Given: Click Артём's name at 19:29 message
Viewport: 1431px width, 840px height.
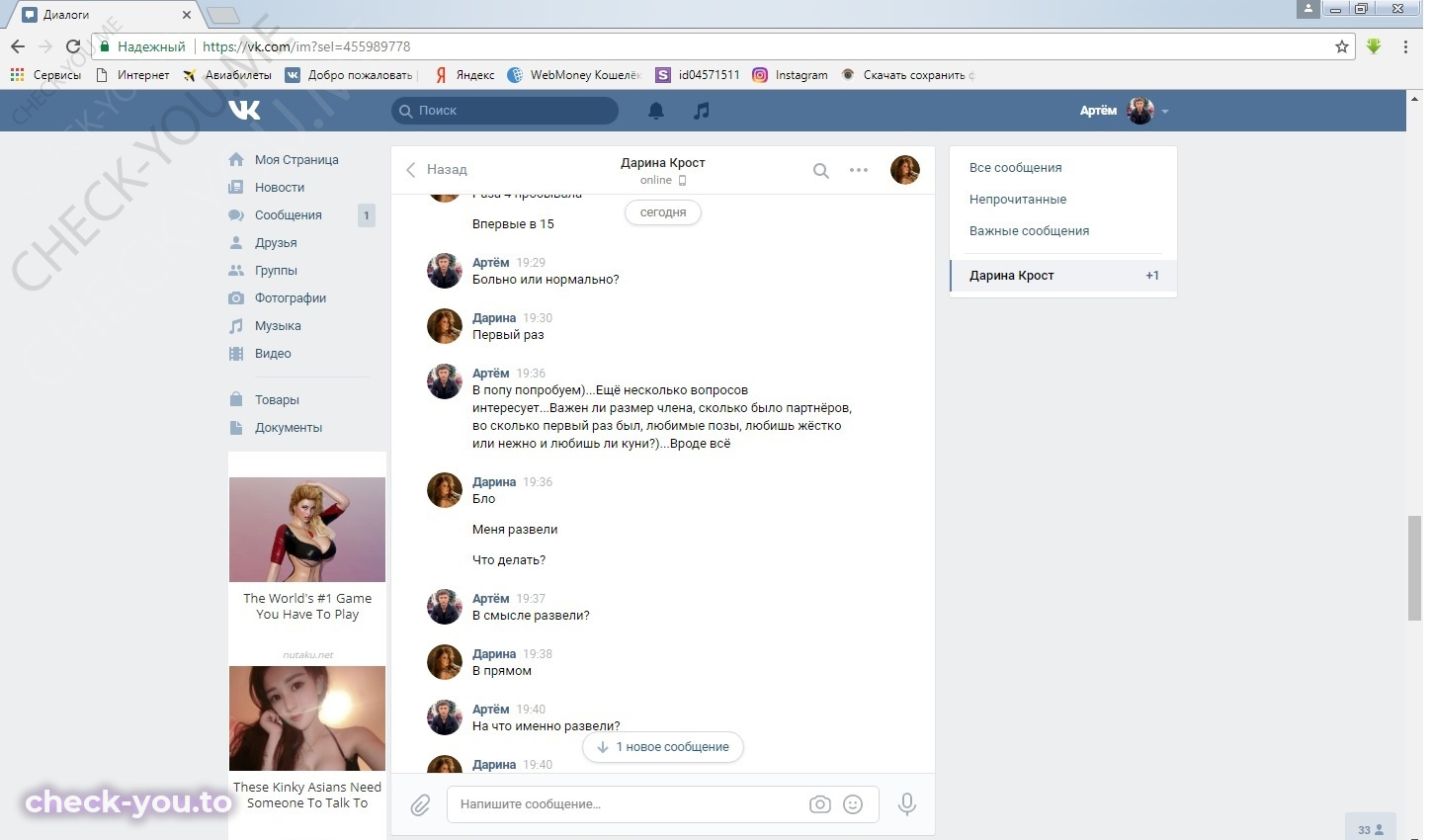Looking at the screenshot, I should point(491,263).
